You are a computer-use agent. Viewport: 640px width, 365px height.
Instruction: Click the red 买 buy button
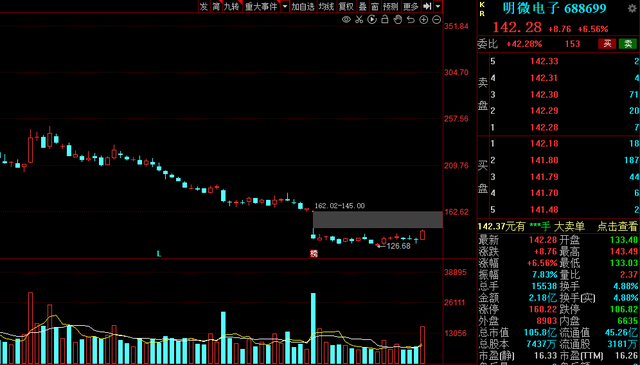(x=607, y=44)
